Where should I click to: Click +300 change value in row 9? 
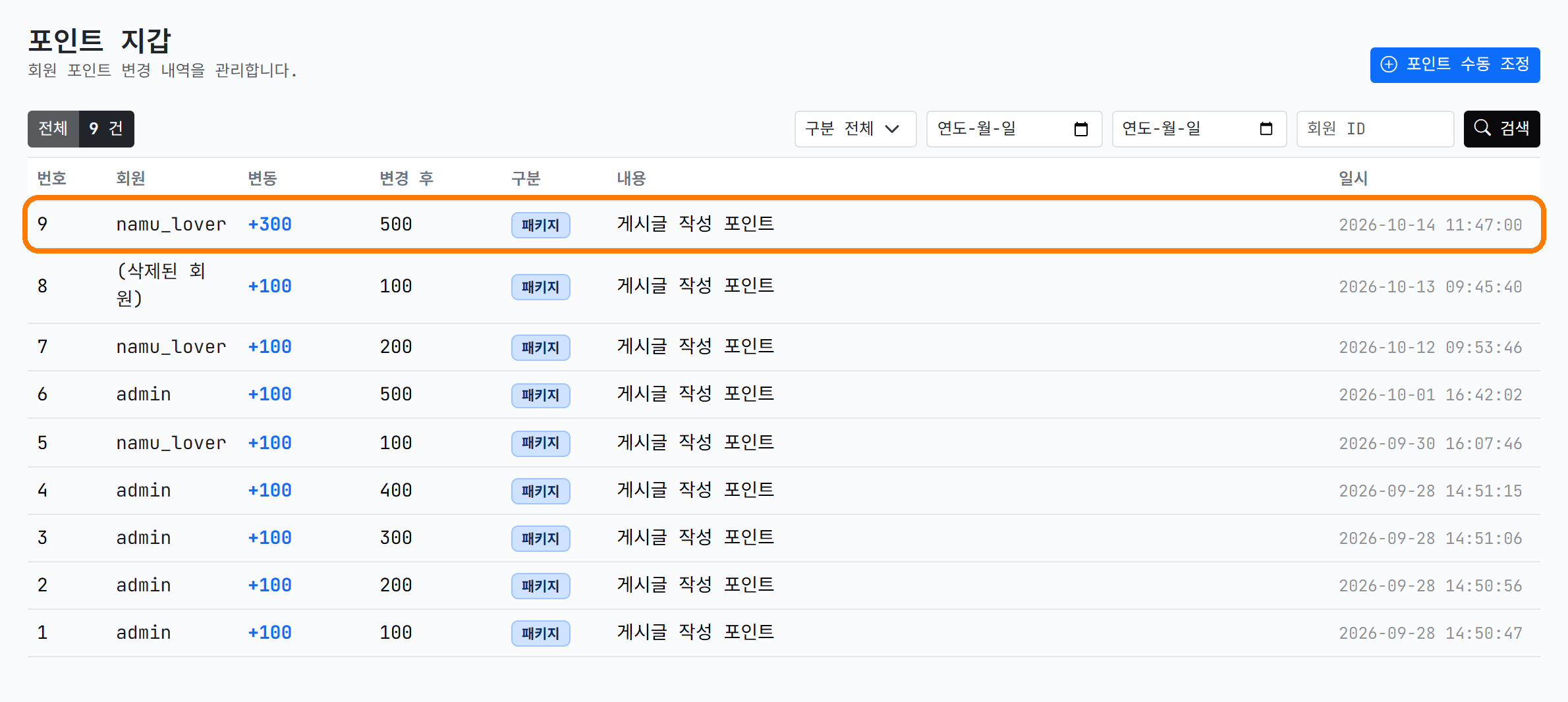point(269,225)
